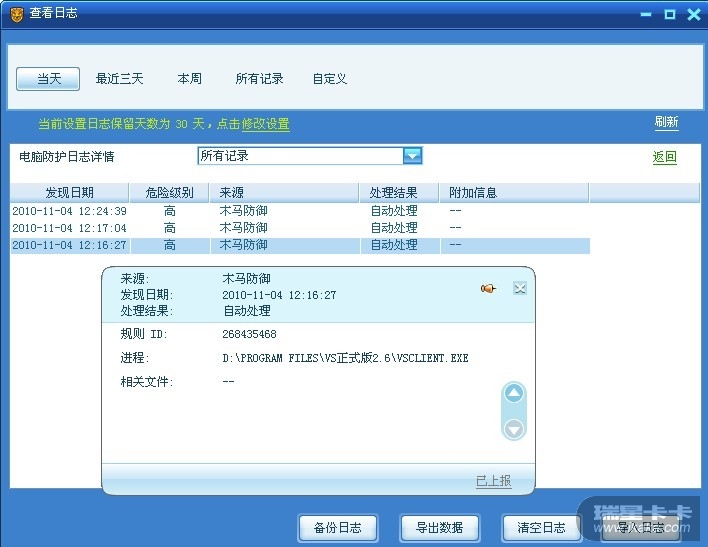The image size is (708, 547).
Task: Sort by 危险级别 column header
Action: (x=169, y=193)
